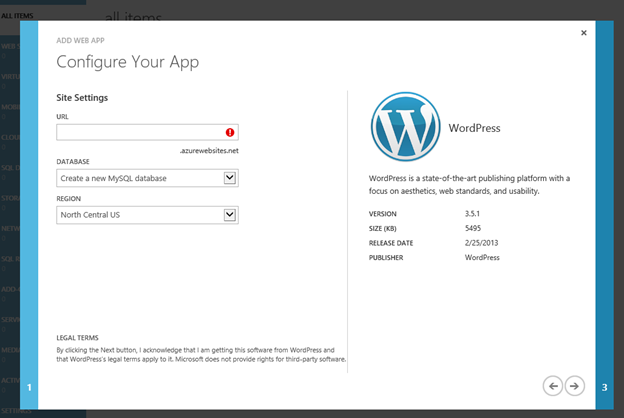Click the Site Settings heading
This screenshot has height=418, width=624.
tap(82, 98)
